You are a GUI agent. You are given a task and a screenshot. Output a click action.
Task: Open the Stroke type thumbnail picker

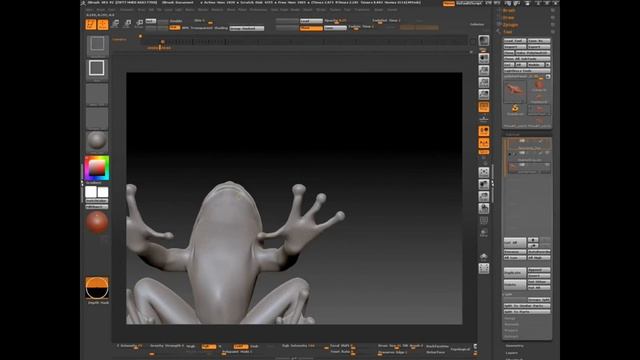tap(97, 69)
